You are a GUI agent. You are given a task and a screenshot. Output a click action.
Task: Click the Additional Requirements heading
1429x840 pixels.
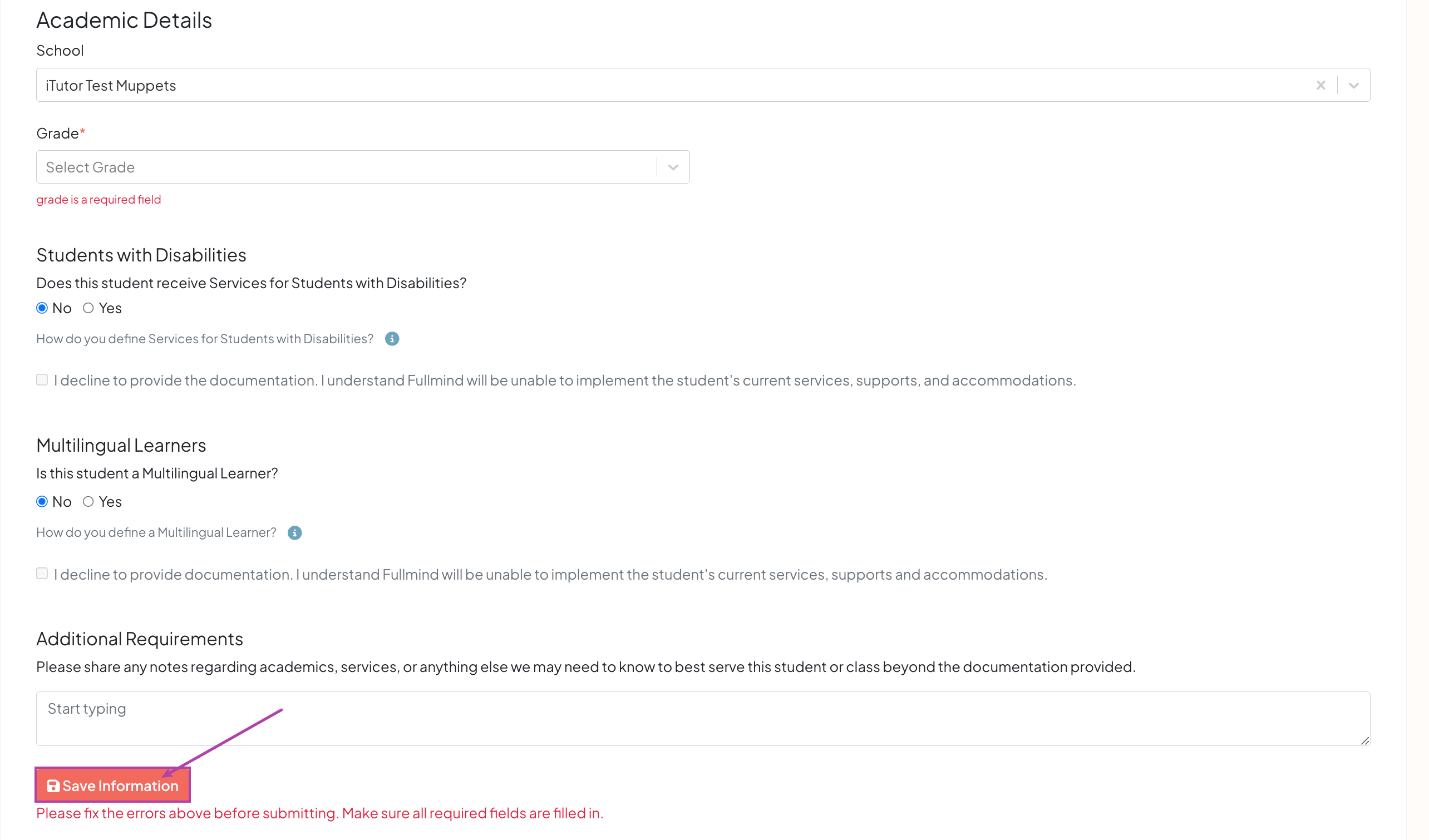pos(140,639)
